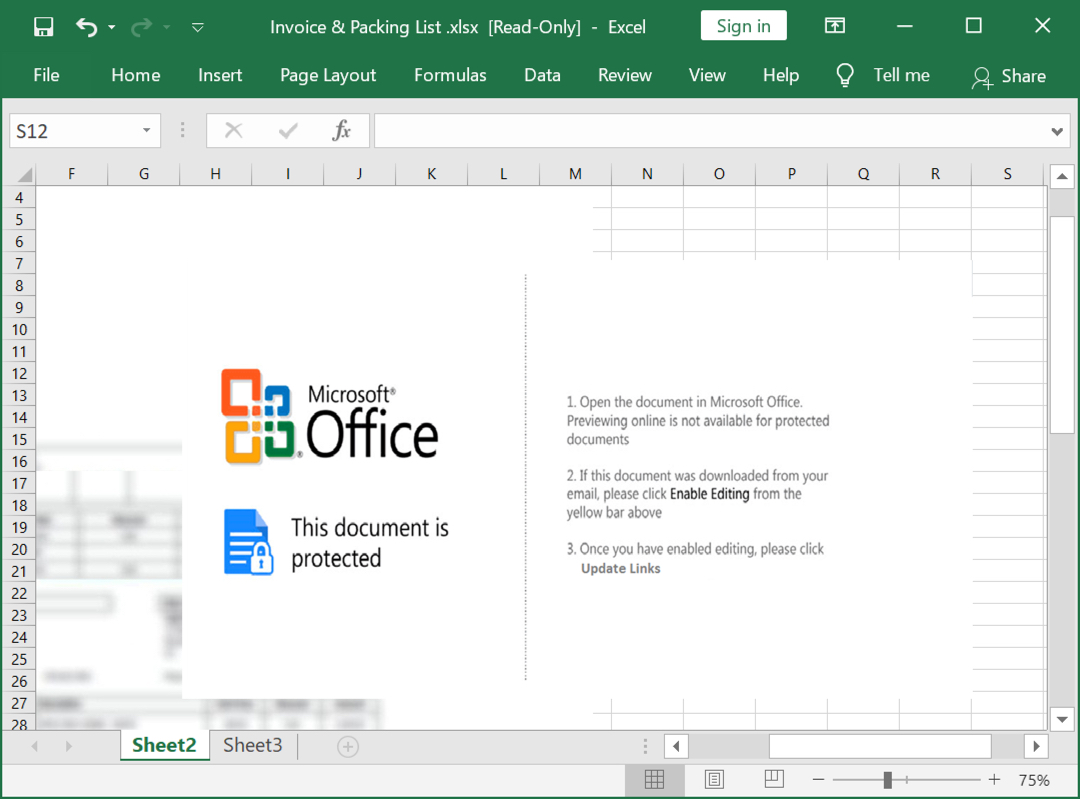Select column F header
1080x799 pixels.
click(72, 174)
